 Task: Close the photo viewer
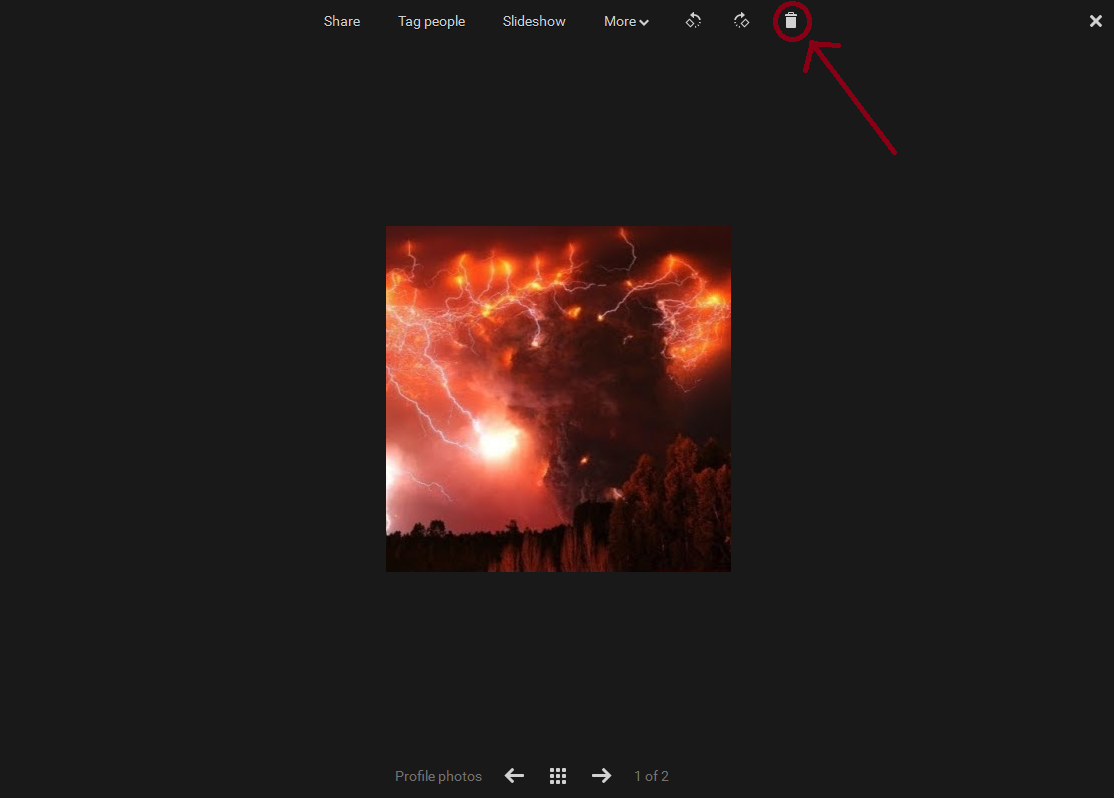tap(1096, 21)
